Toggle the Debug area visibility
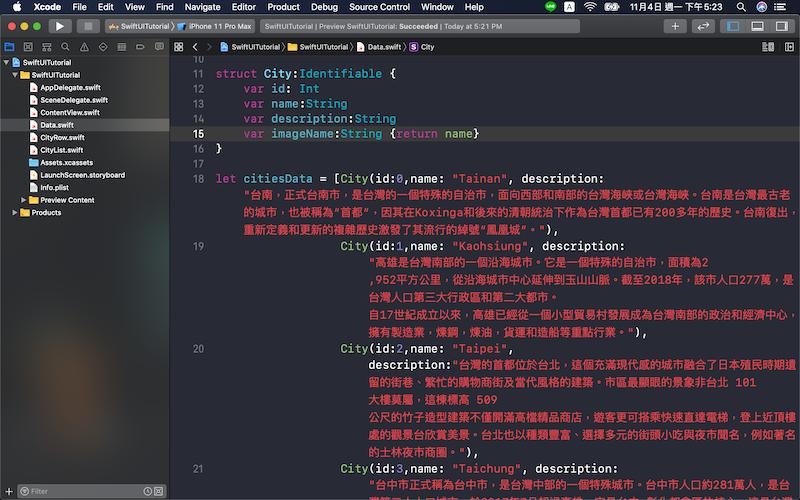This screenshot has width=800, height=500. click(758, 26)
